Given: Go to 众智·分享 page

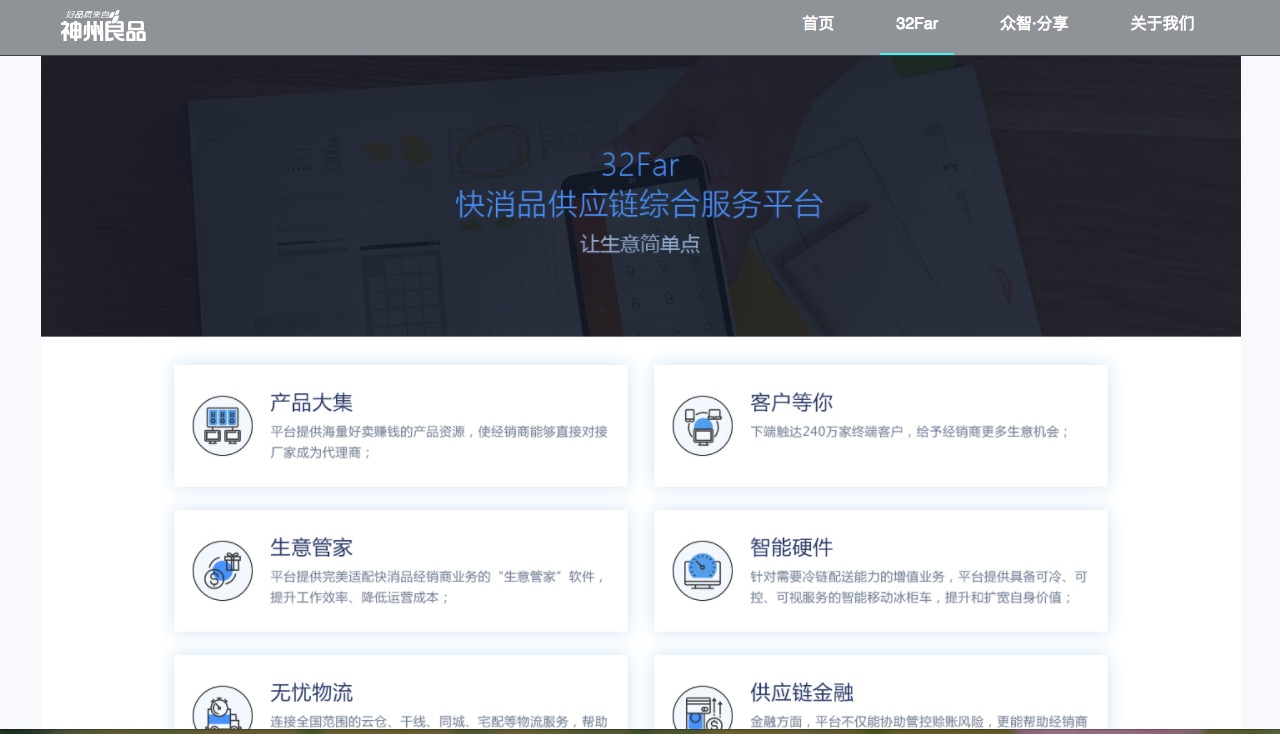Looking at the screenshot, I should (x=1034, y=24).
